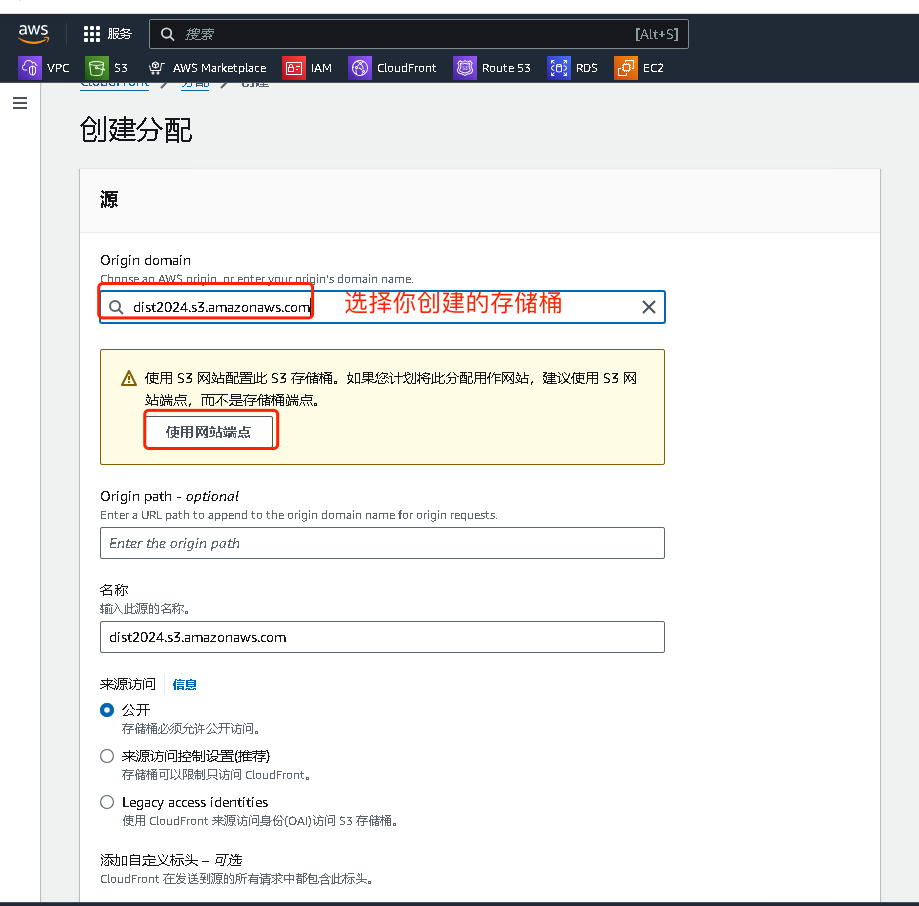Click the IAM shortcut icon
This screenshot has height=906, width=919.
pos(294,68)
